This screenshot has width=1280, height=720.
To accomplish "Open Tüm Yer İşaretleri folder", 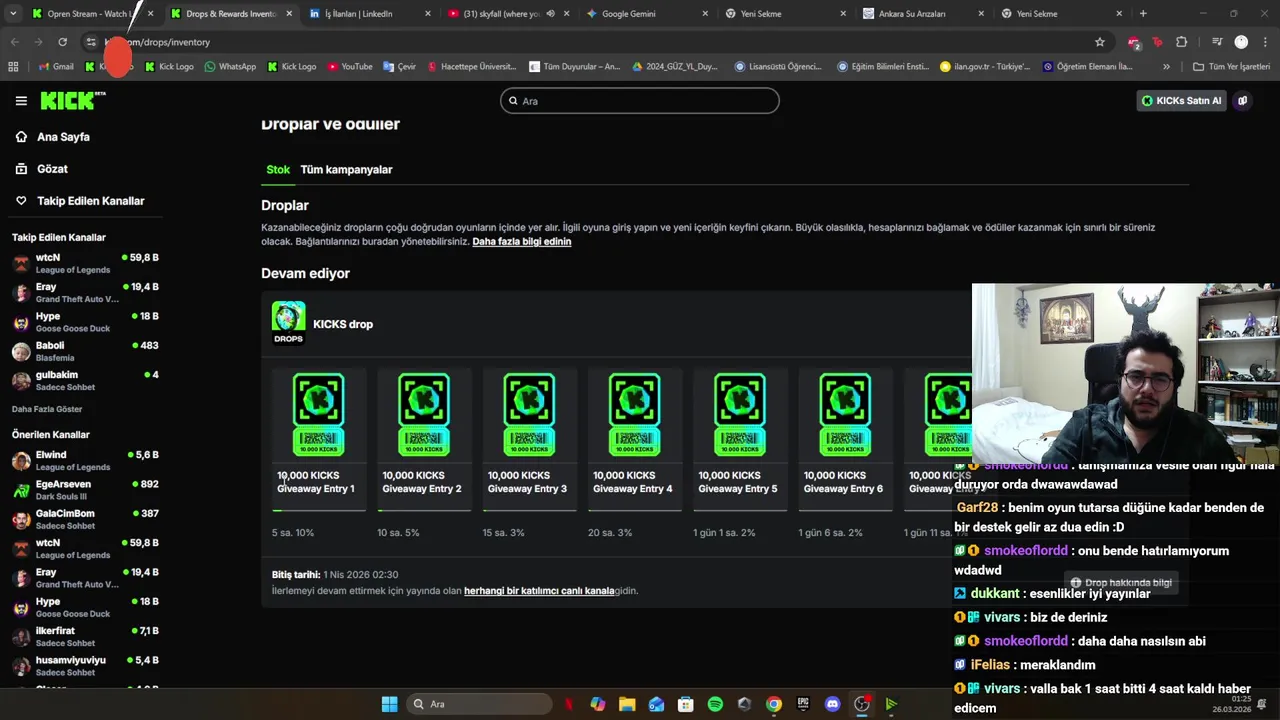I will (1231, 67).
